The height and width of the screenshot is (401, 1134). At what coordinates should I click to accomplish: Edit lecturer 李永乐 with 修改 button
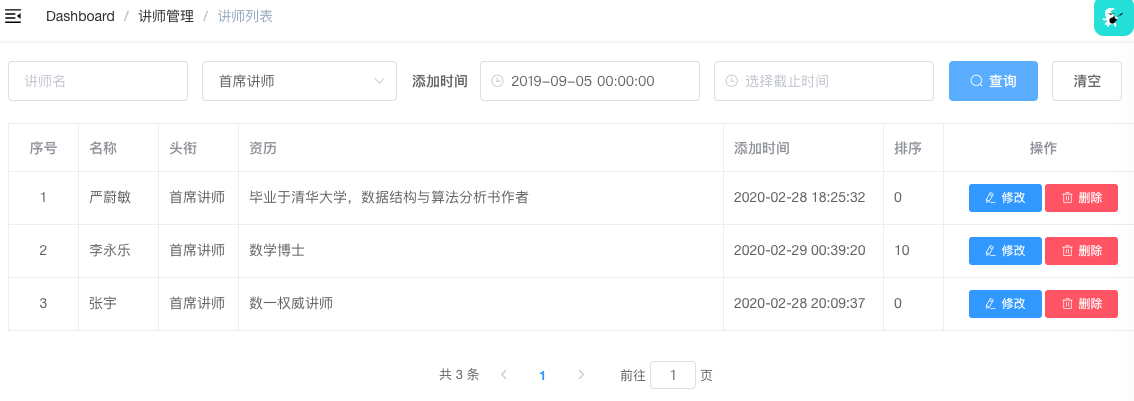tap(1005, 251)
